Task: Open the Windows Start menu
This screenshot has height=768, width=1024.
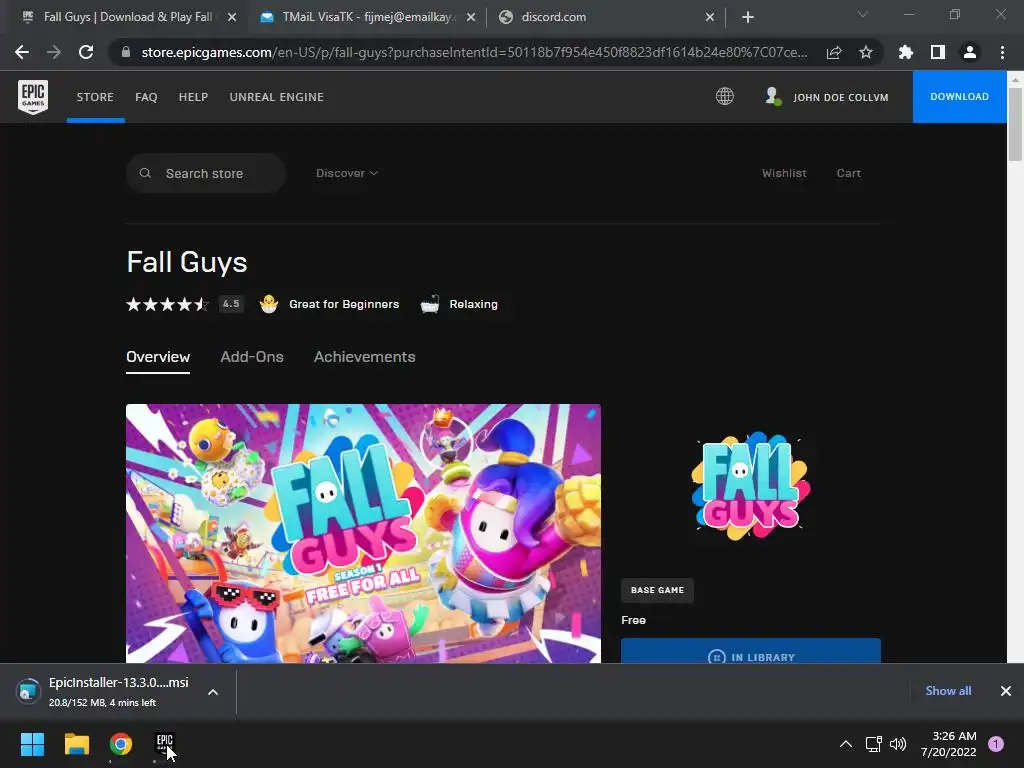Action: coord(32,744)
